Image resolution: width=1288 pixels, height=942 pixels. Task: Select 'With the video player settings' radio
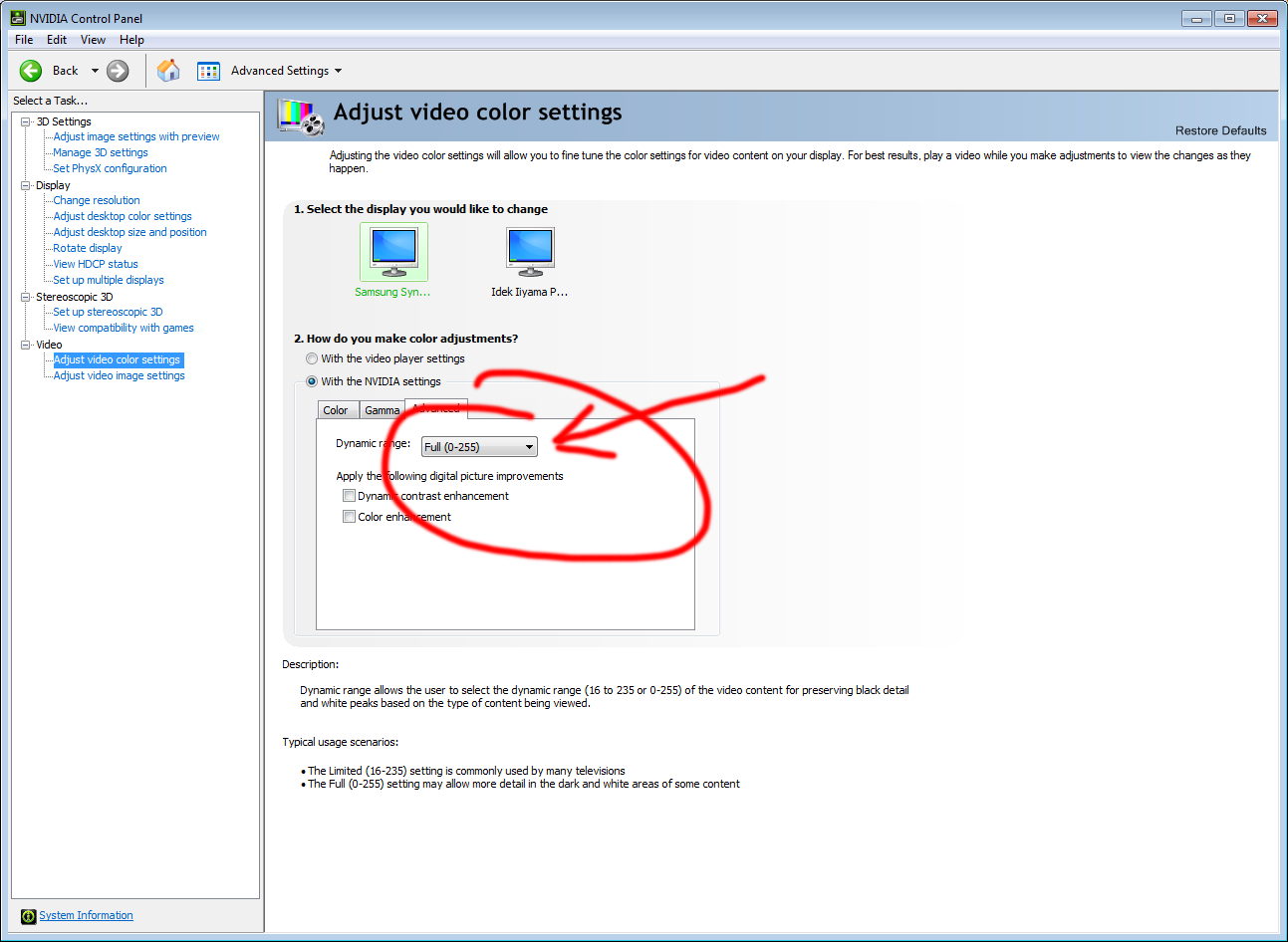312,358
